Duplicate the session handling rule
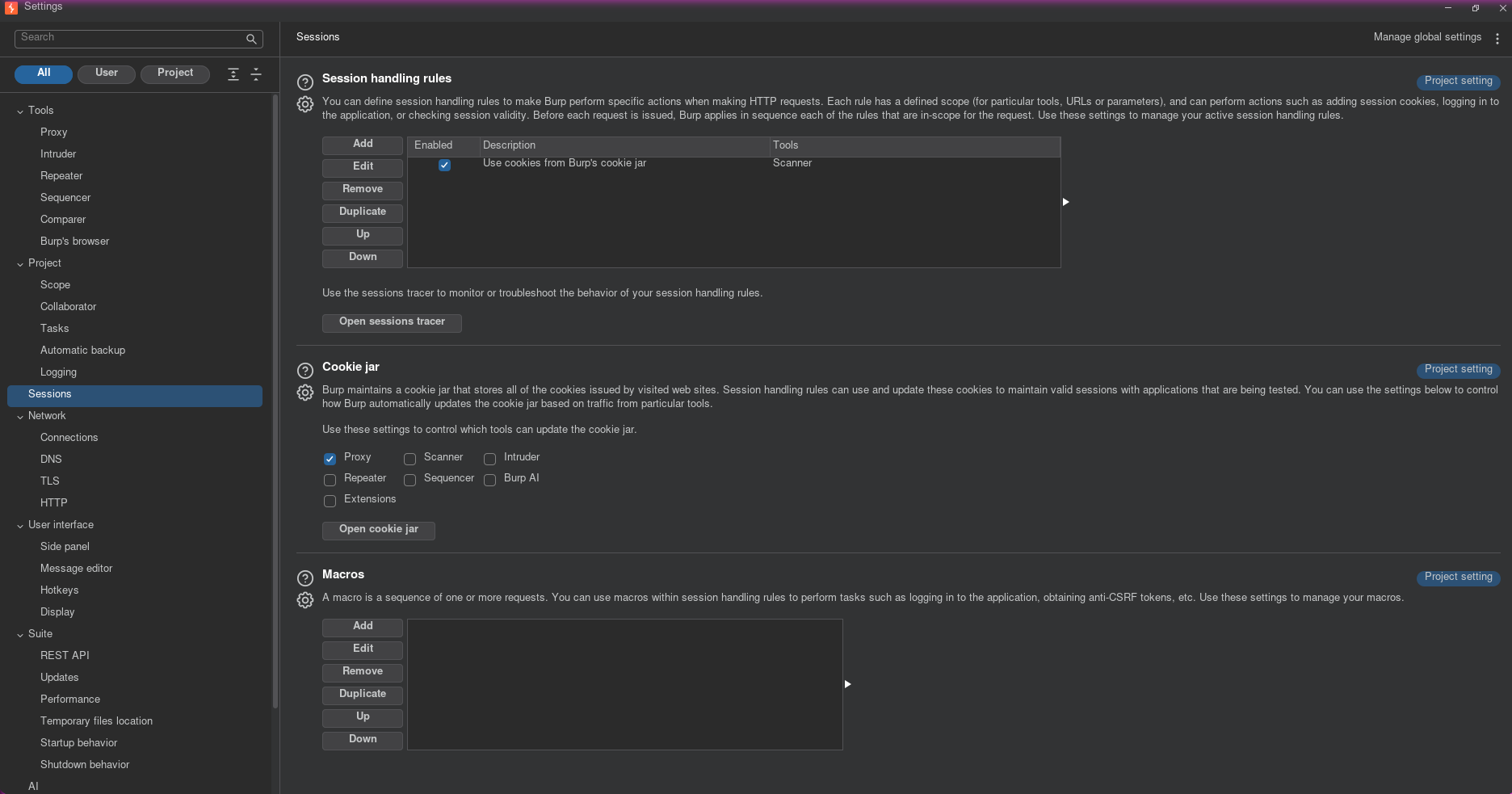The width and height of the screenshot is (1512, 794). pos(363,212)
